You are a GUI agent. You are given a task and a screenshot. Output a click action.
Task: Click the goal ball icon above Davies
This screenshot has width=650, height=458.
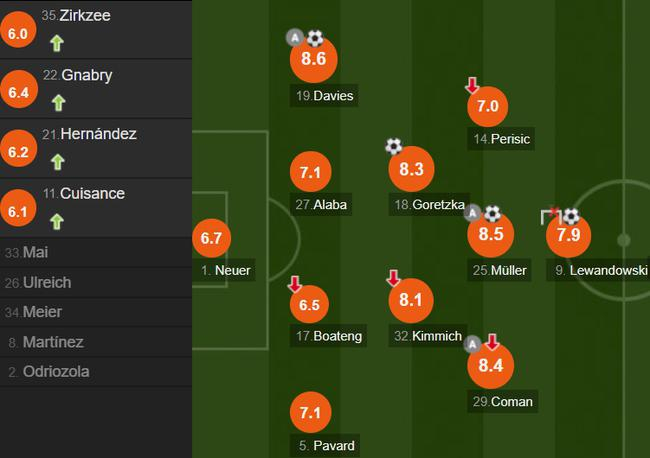click(315, 38)
